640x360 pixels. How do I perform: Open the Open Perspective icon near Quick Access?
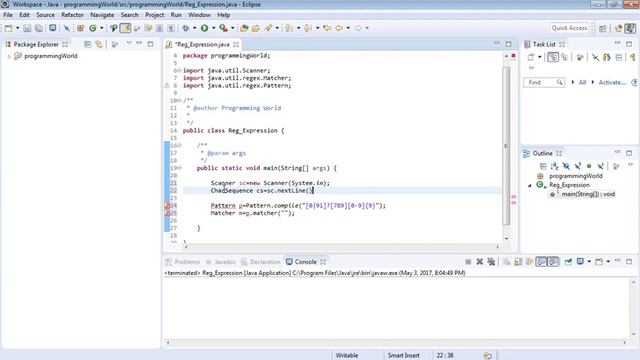[x=603, y=28]
